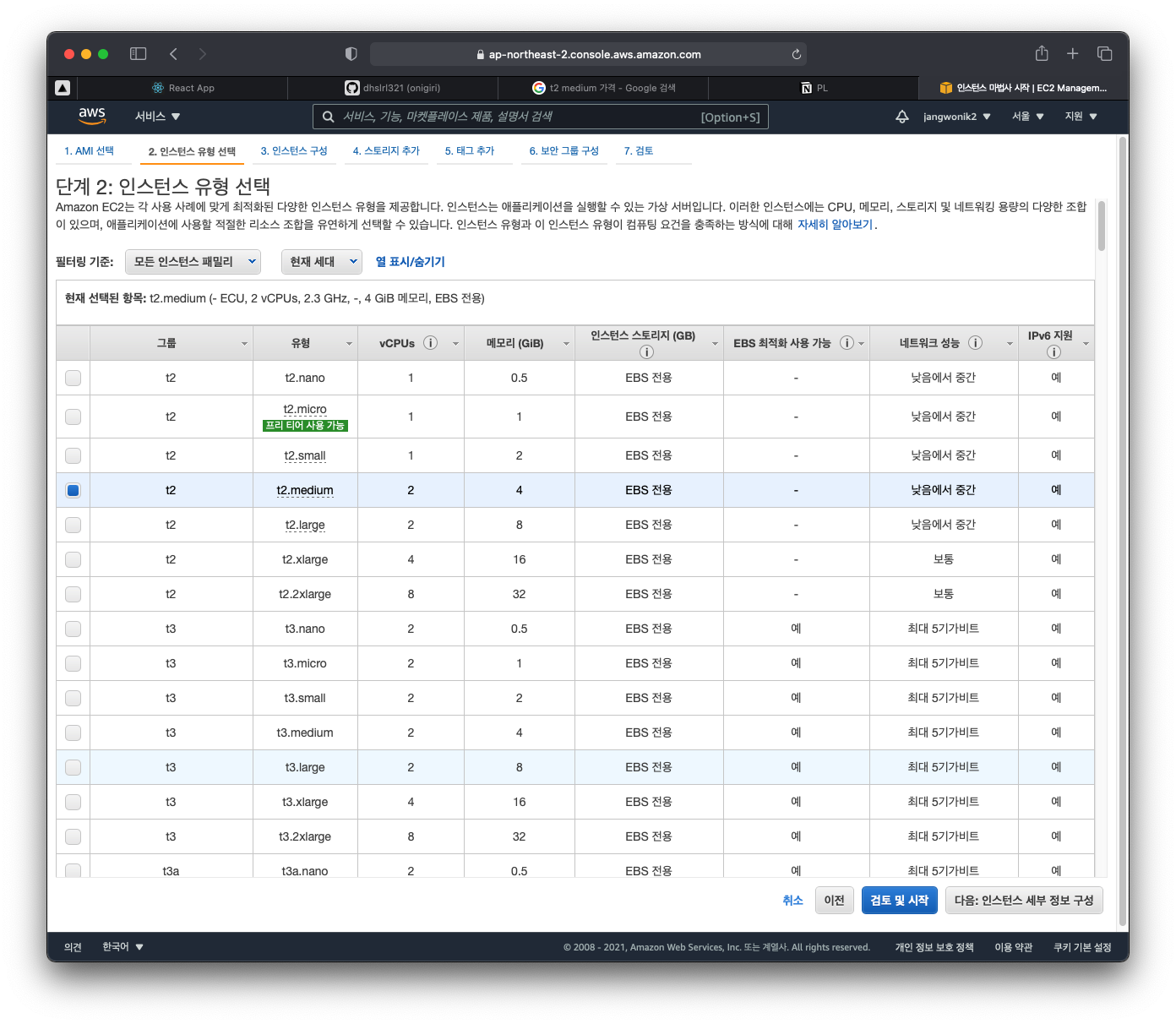Image resolution: width=1176 pixels, height=1024 pixels.
Task: Click the pinned tab icon at far left
Action: click(x=63, y=88)
